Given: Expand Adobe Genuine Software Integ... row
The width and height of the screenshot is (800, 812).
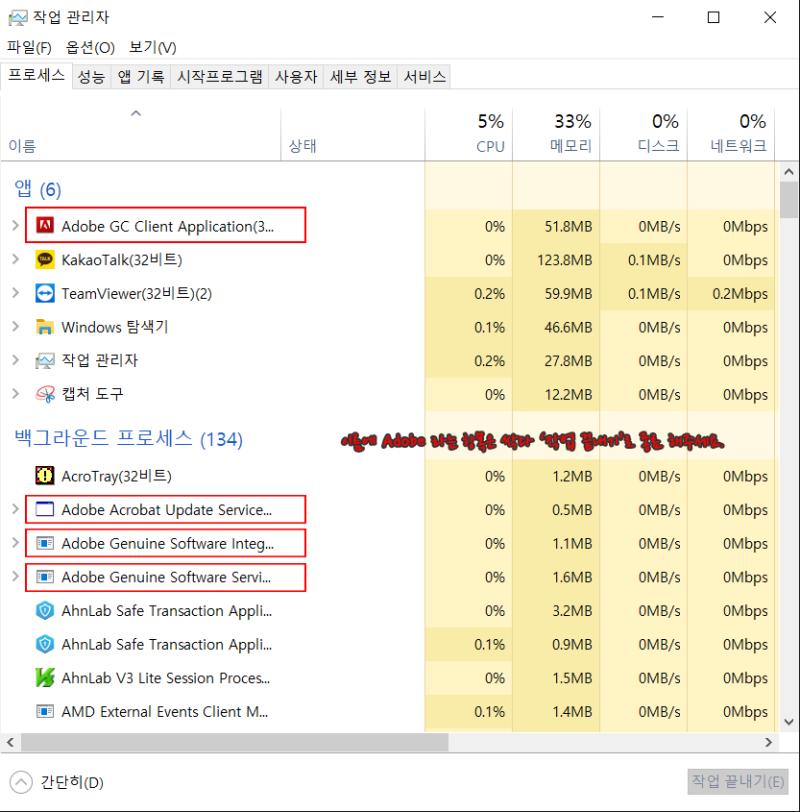Looking at the screenshot, I should (x=16, y=543).
